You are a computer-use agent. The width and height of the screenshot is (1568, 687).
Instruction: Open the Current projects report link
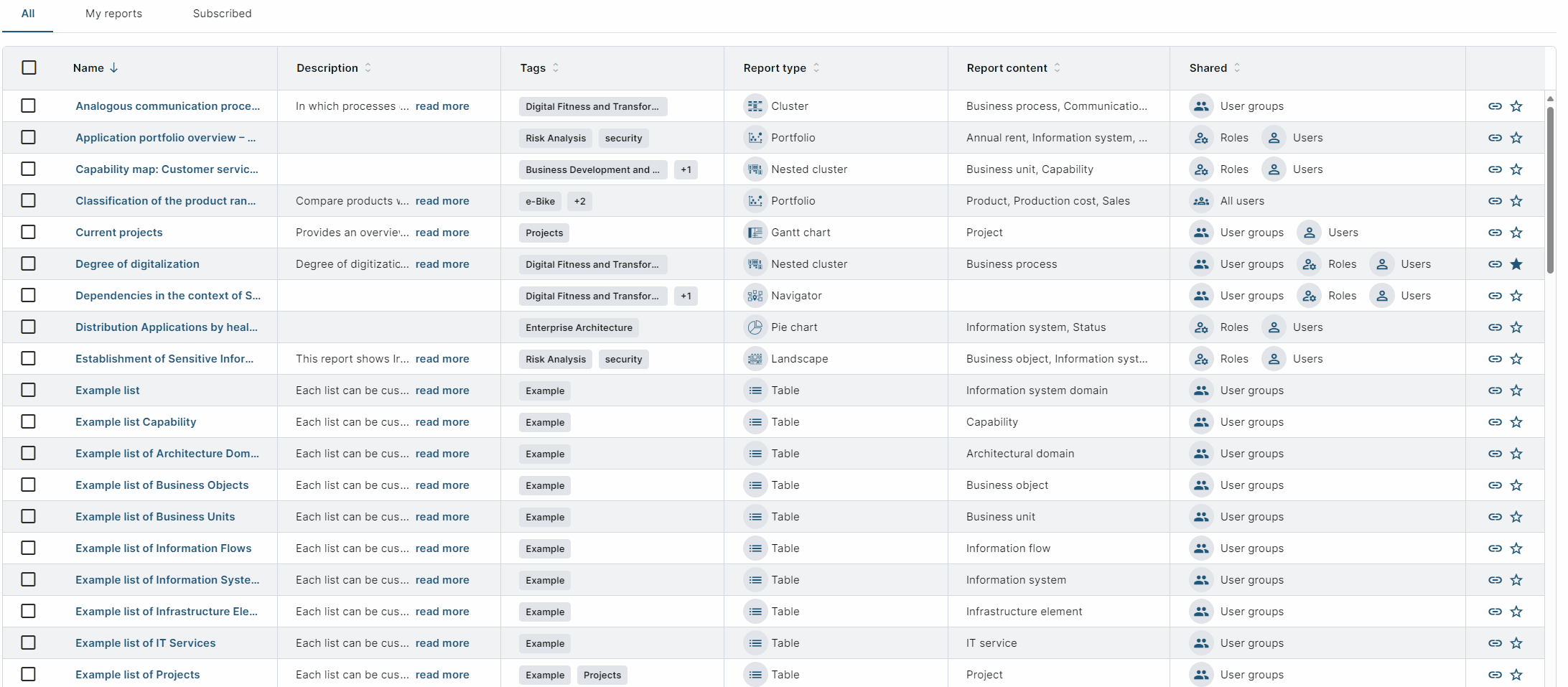(118, 232)
